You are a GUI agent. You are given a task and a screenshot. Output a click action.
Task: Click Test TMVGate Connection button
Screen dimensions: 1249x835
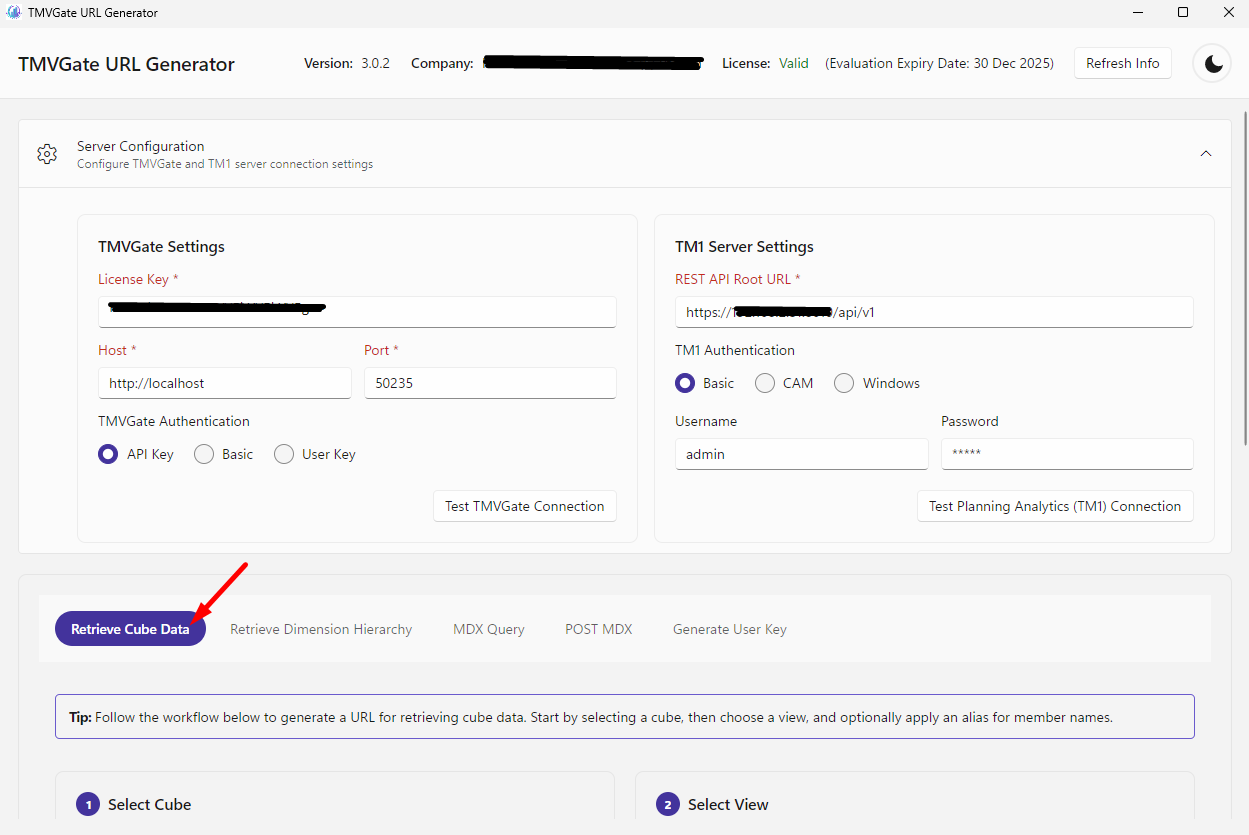[x=525, y=506]
